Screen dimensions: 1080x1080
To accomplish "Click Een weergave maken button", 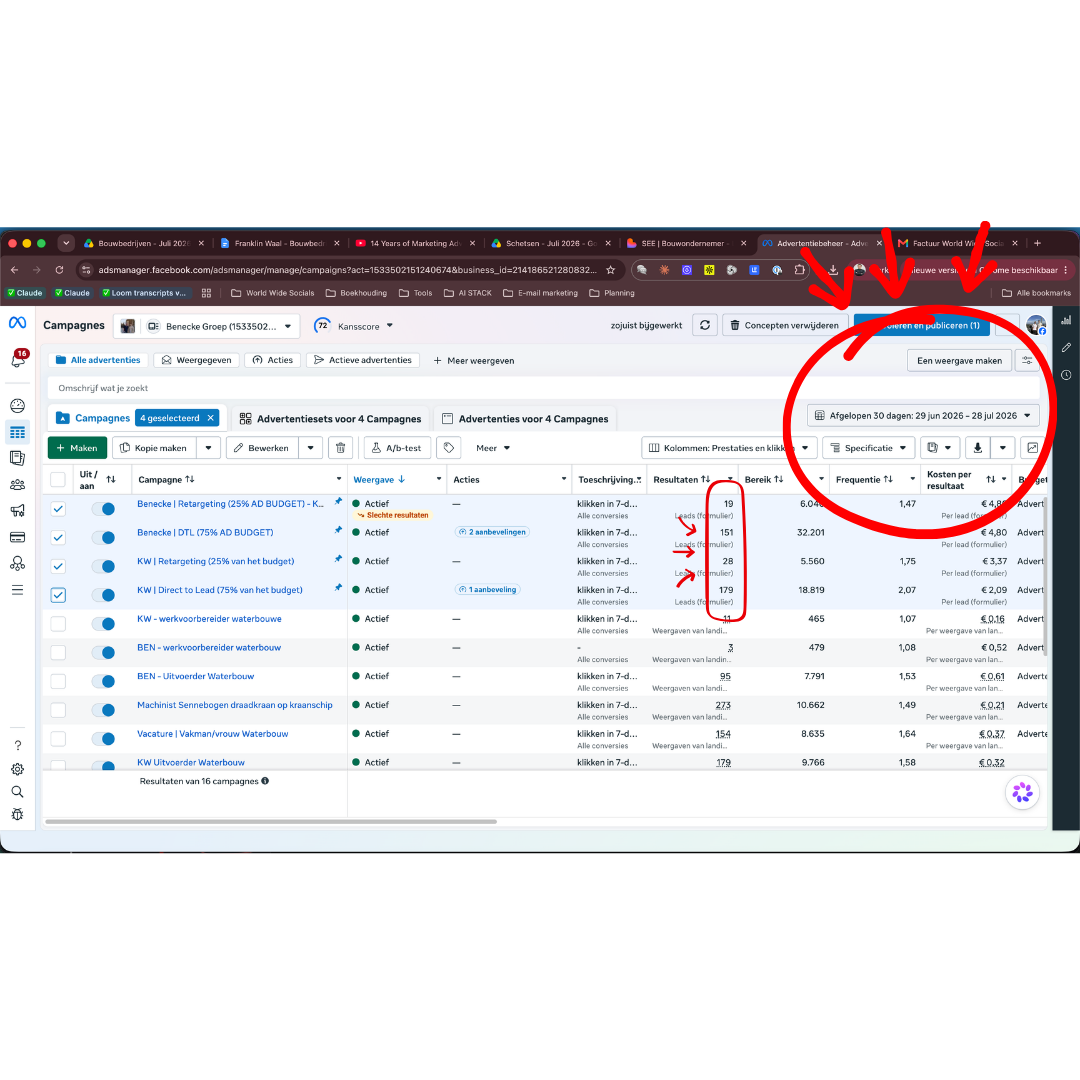I will point(959,360).
